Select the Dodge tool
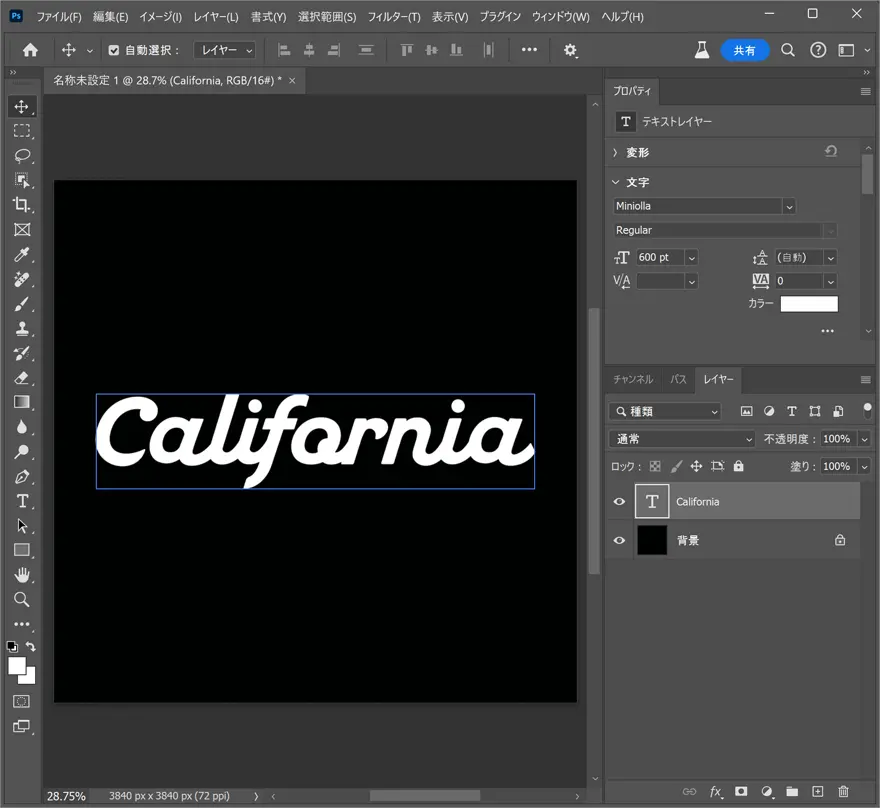This screenshot has height=808, width=880. pos(22,452)
